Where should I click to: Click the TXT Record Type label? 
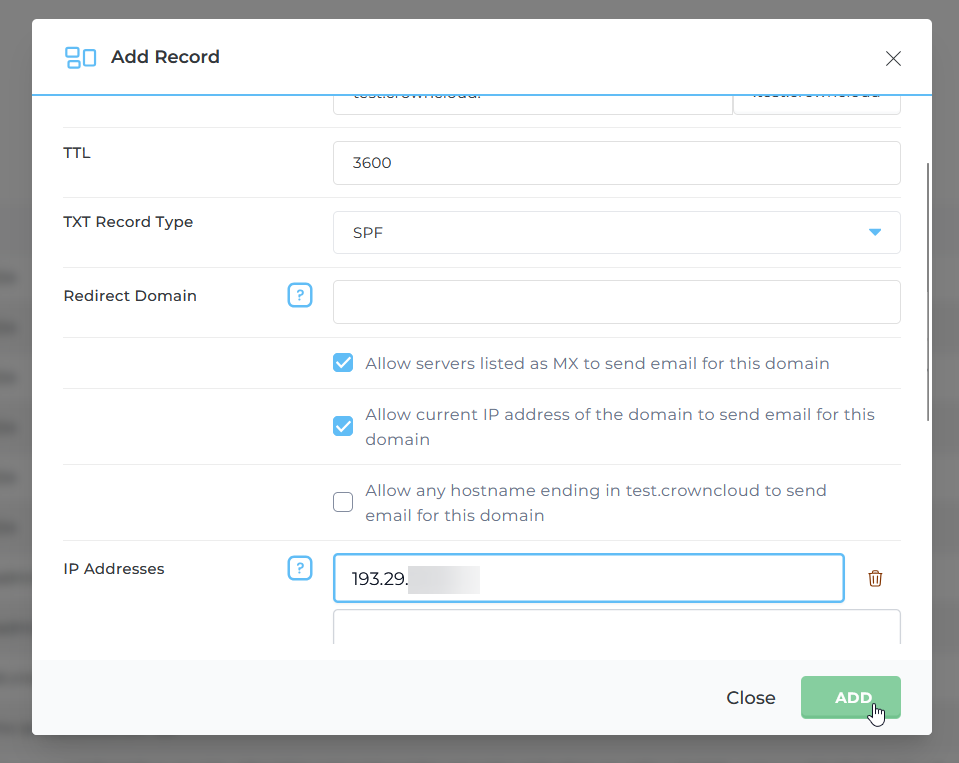[128, 222]
